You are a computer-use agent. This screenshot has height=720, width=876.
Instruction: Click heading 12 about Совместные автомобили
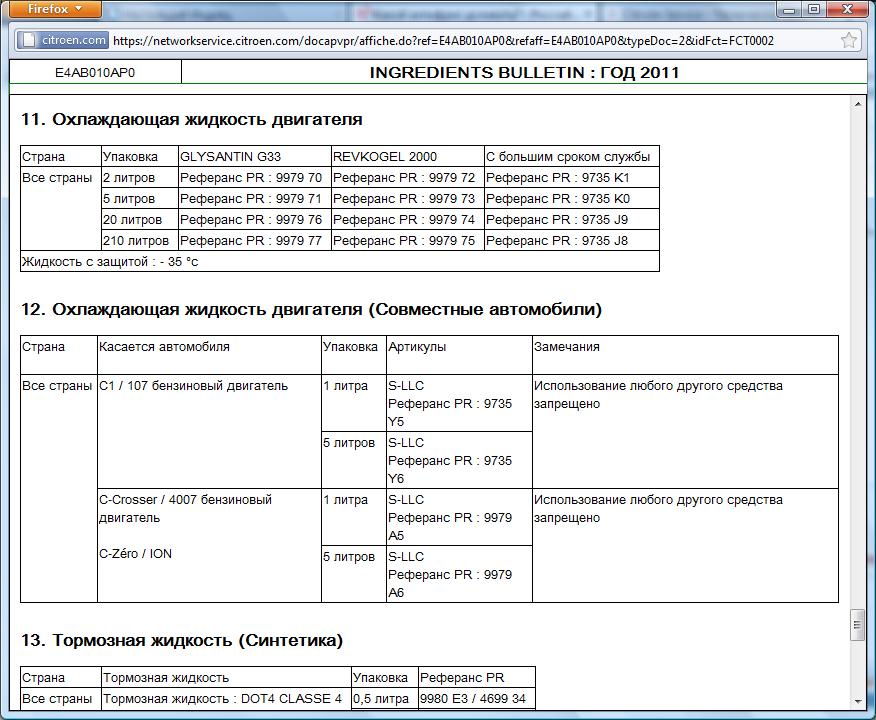pyautogui.click(x=311, y=309)
